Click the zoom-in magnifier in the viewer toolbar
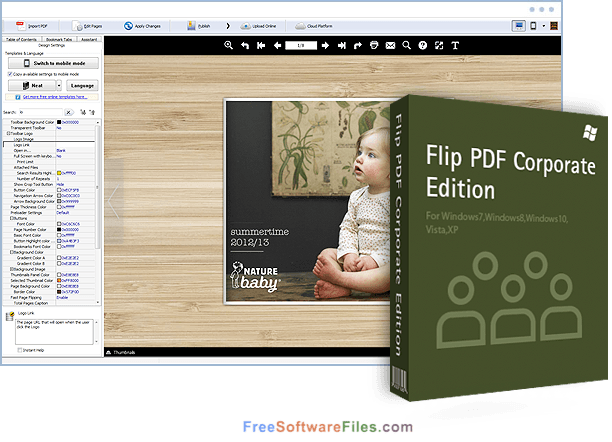The height and width of the screenshot is (442, 612). pos(228,45)
